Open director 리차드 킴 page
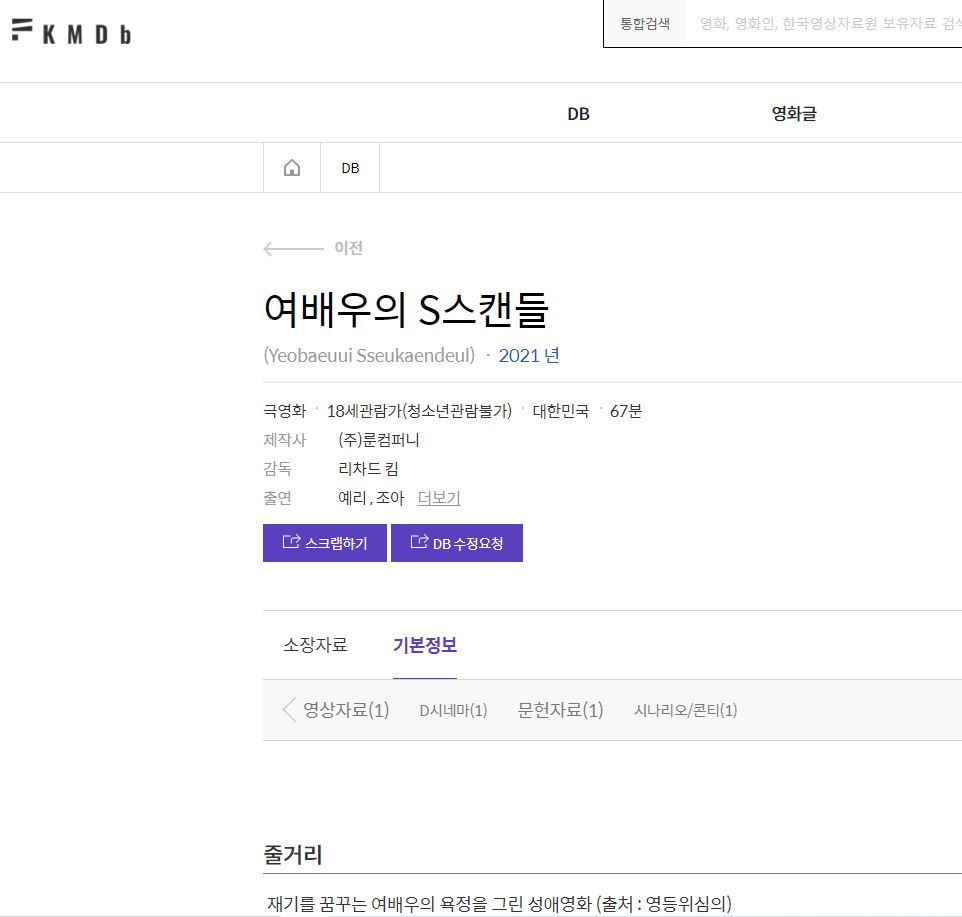962x917 pixels. [368, 469]
